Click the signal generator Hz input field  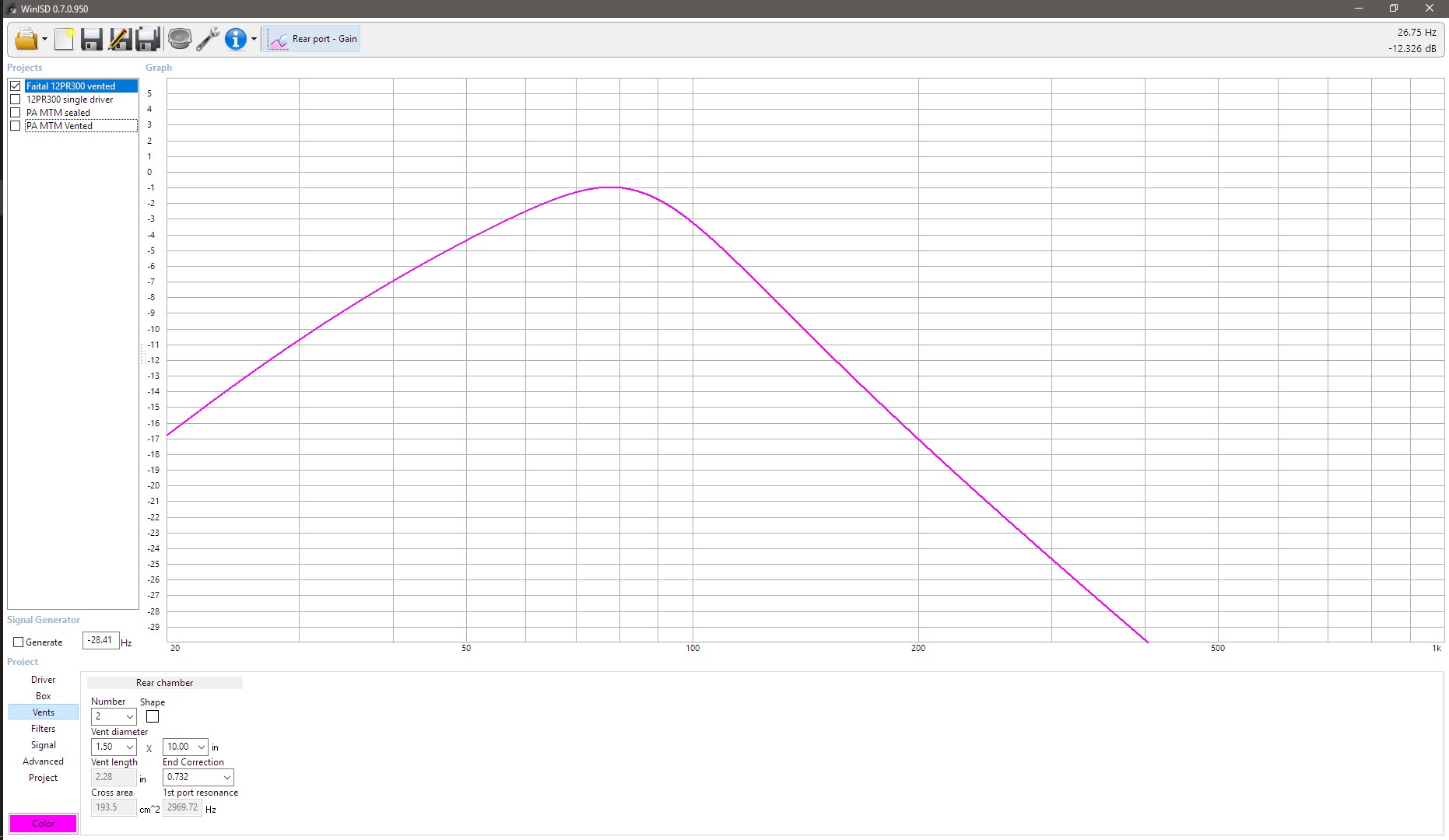(101, 641)
